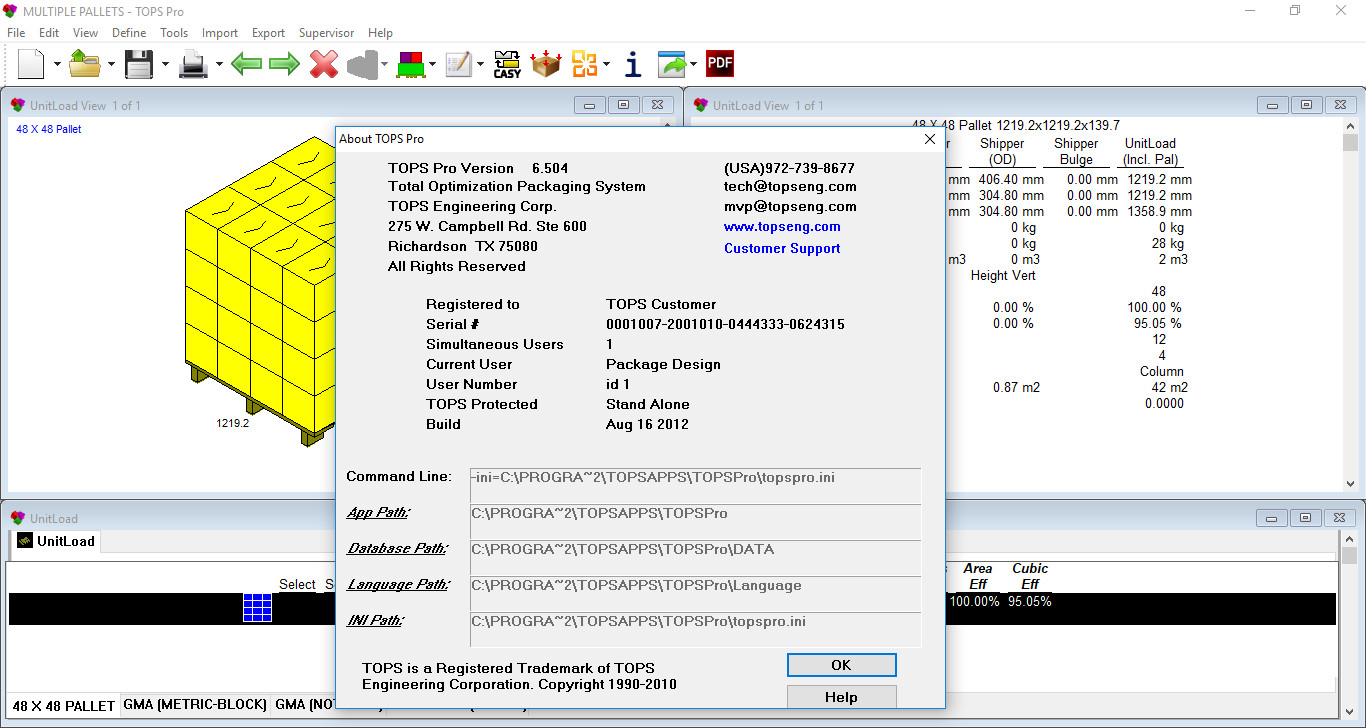Image resolution: width=1366 pixels, height=728 pixels.
Task: Delete with the red X icon
Action: (x=324, y=65)
